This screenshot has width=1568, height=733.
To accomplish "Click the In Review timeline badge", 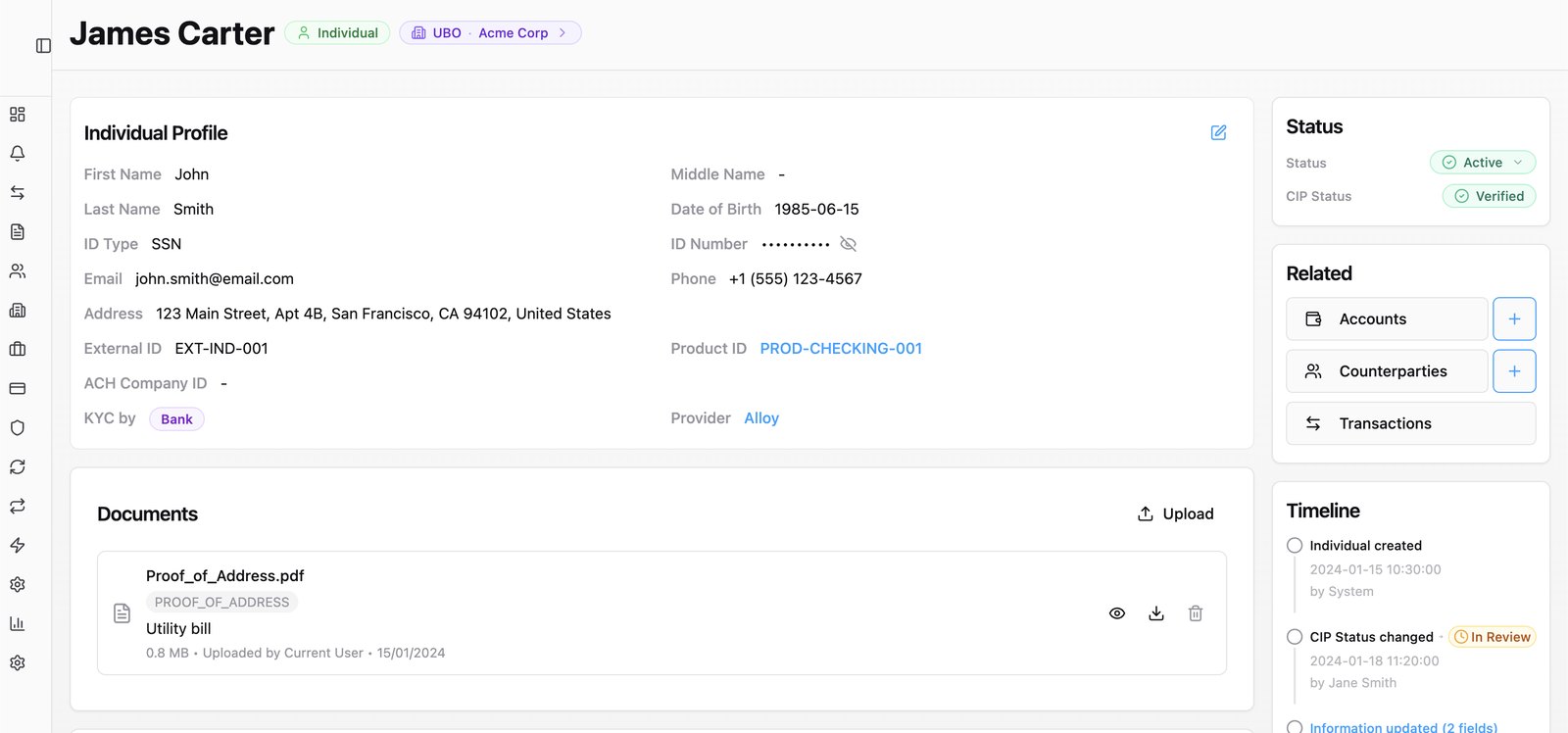I will click(x=1493, y=637).
